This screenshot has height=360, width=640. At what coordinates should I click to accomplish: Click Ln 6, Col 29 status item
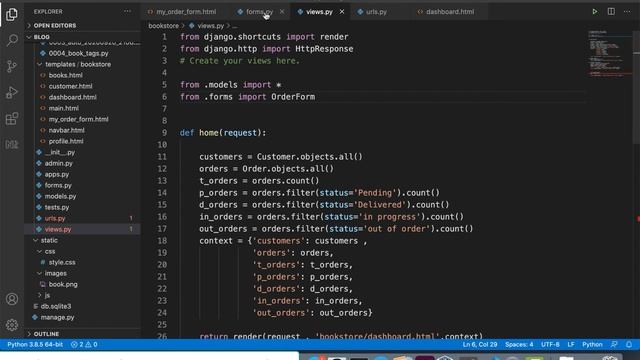click(480, 344)
